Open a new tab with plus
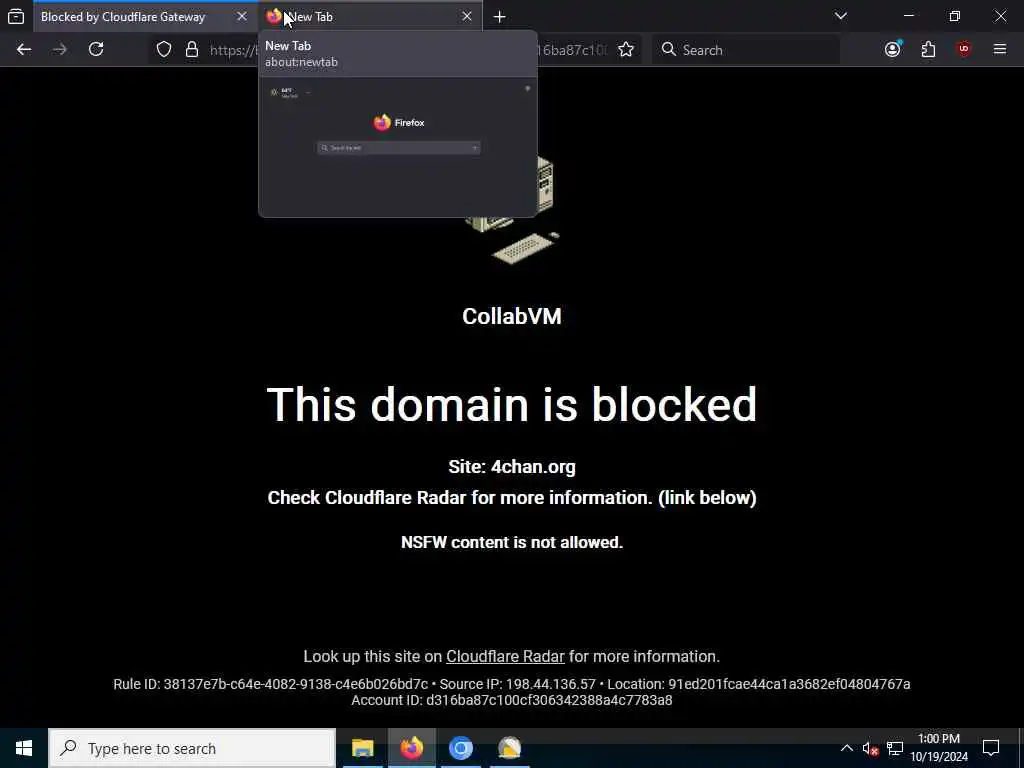1024x768 pixels. [x=500, y=17]
